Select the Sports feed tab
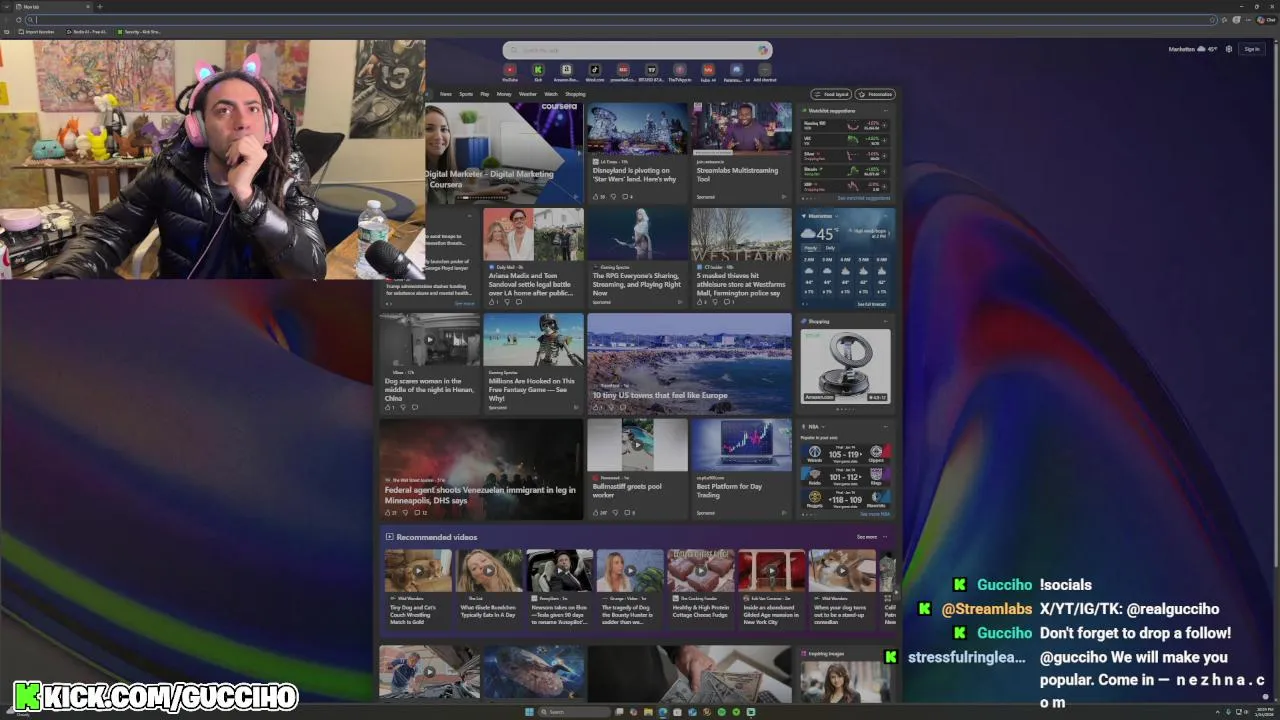This screenshot has height=720, width=1280. tap(466, 94)
